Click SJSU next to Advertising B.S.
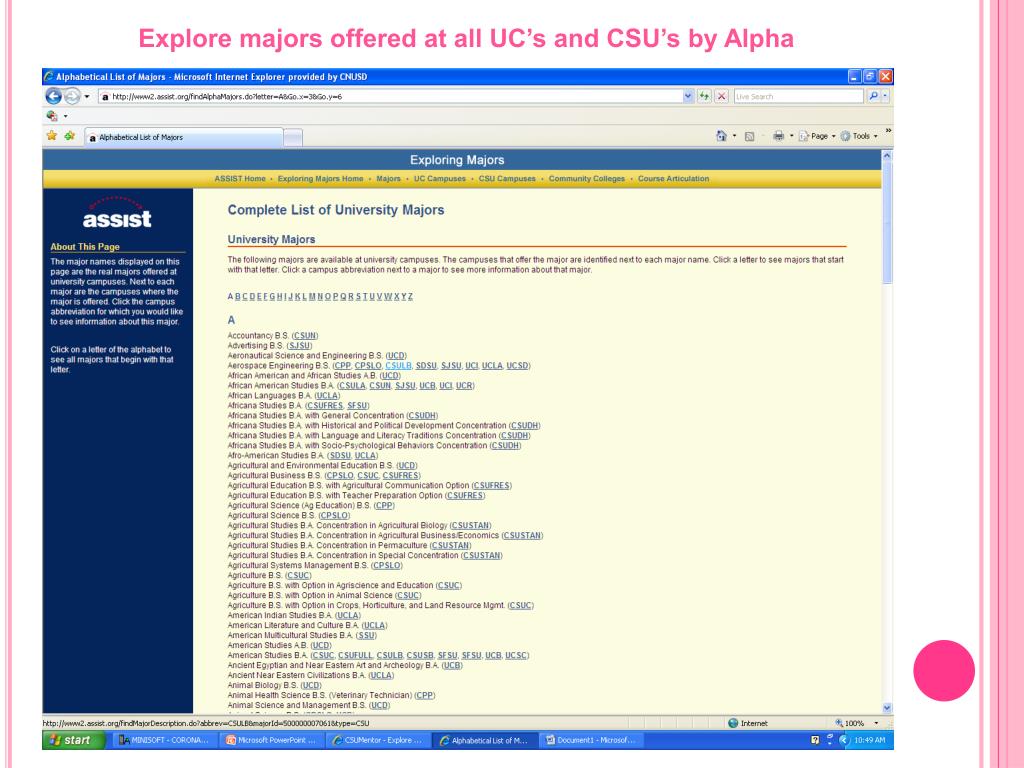1024x768 pixels. pyautogui.click(x=300, y=345)
